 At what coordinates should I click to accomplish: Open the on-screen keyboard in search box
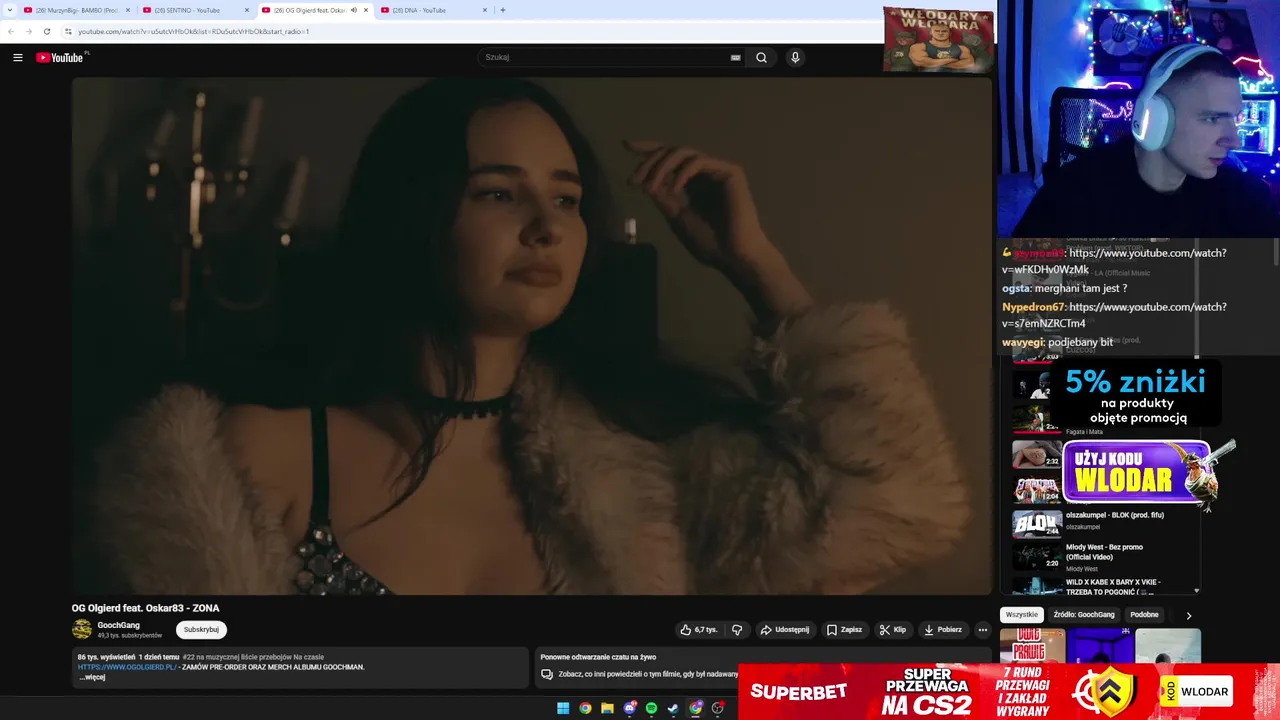coord(735,57)
